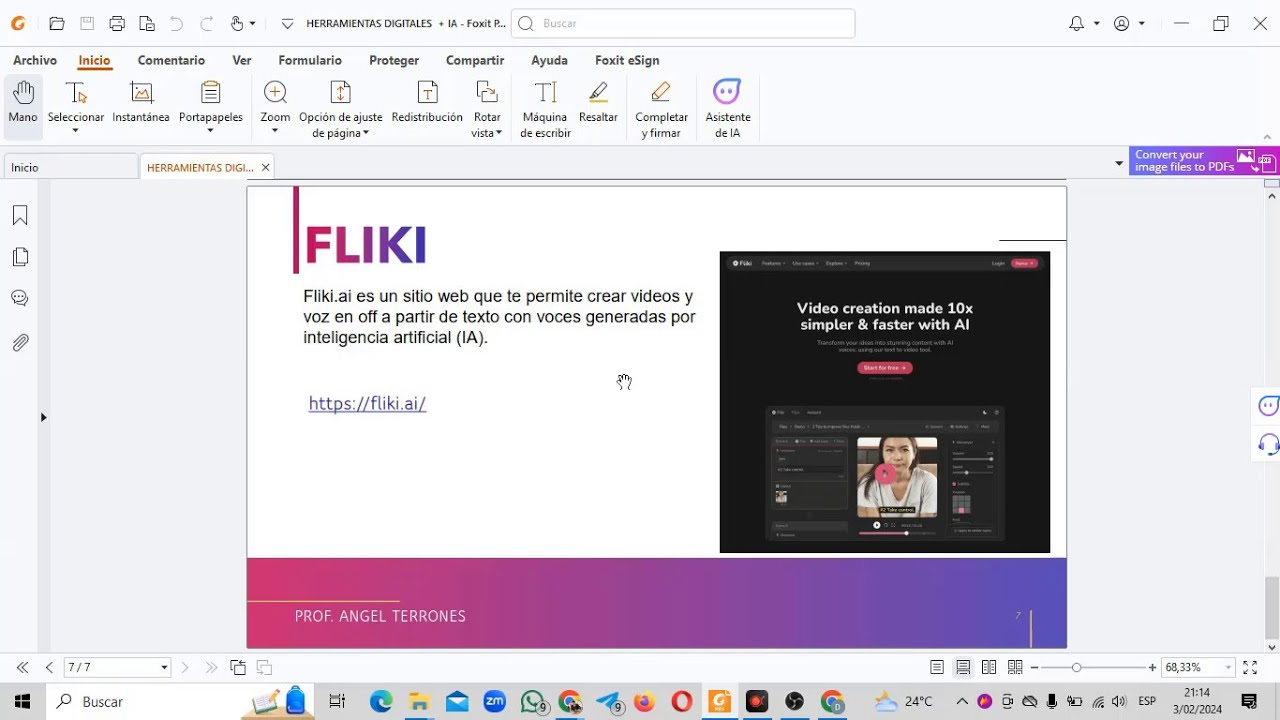The image size is (1280, 720).
Task: Show the pages thumbnails panel
Action: pyautogui.click(x=20, y=257)
